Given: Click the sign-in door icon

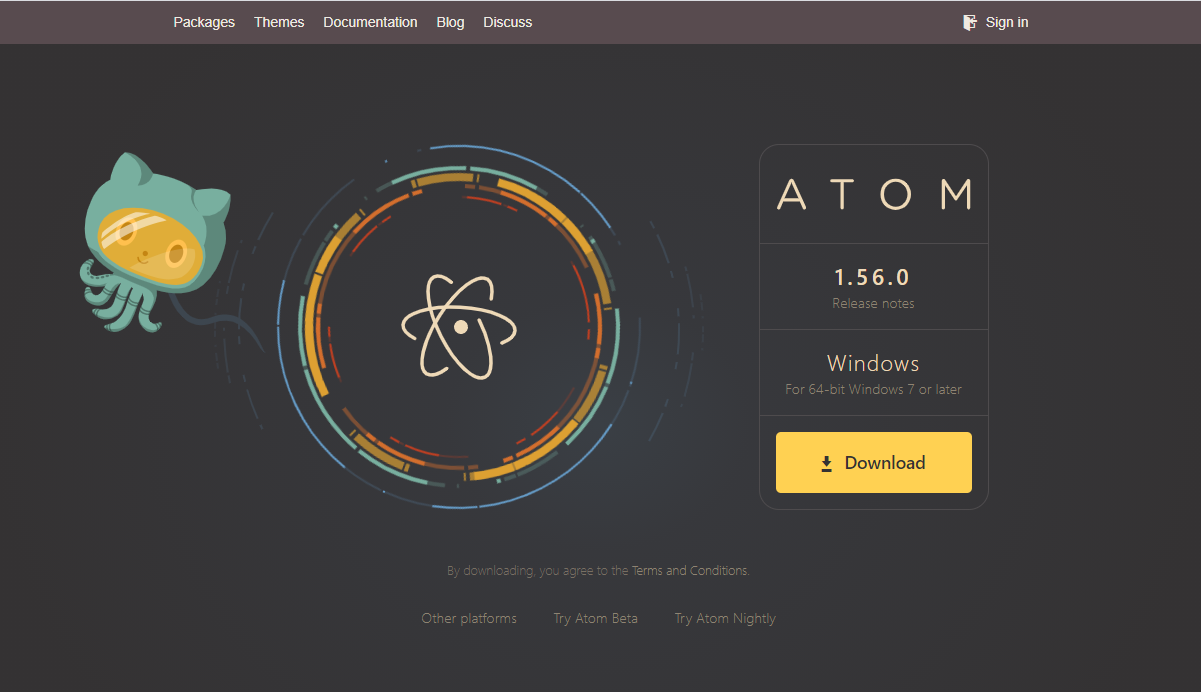Looking at the screenshot, I should pos(969,22).
